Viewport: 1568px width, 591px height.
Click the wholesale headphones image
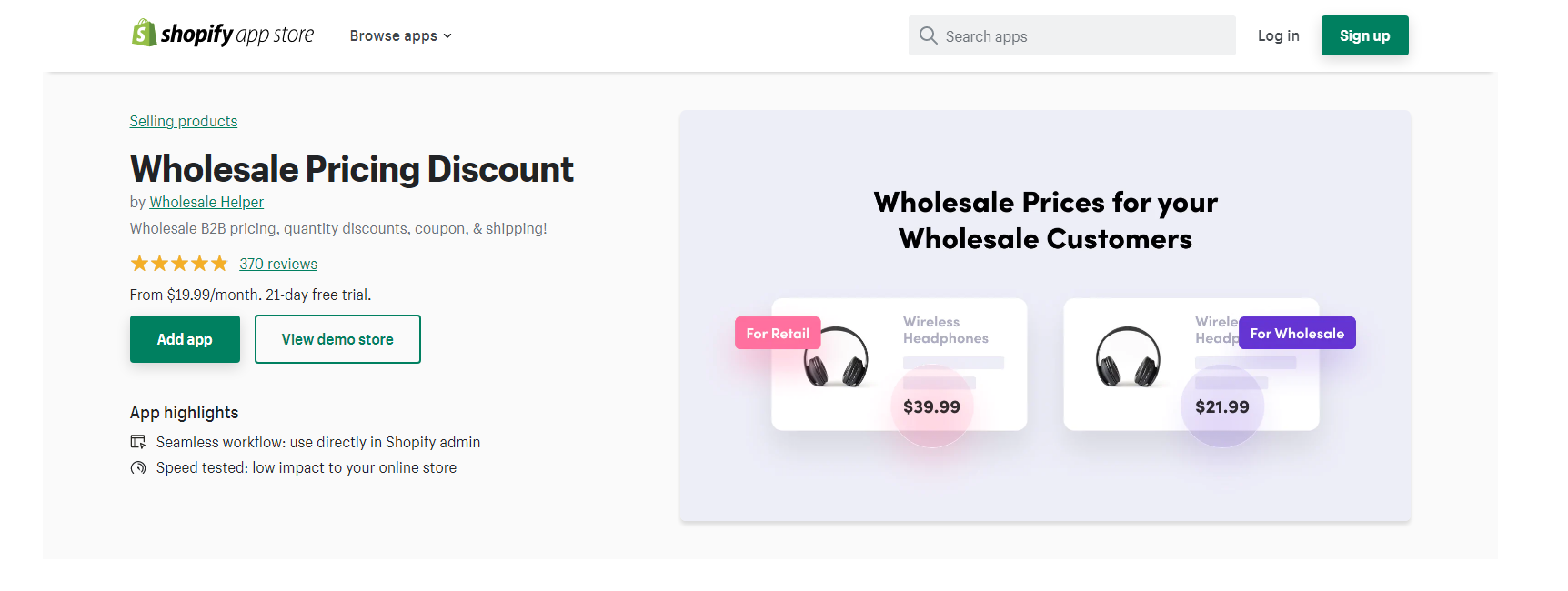pos(1128,357)
